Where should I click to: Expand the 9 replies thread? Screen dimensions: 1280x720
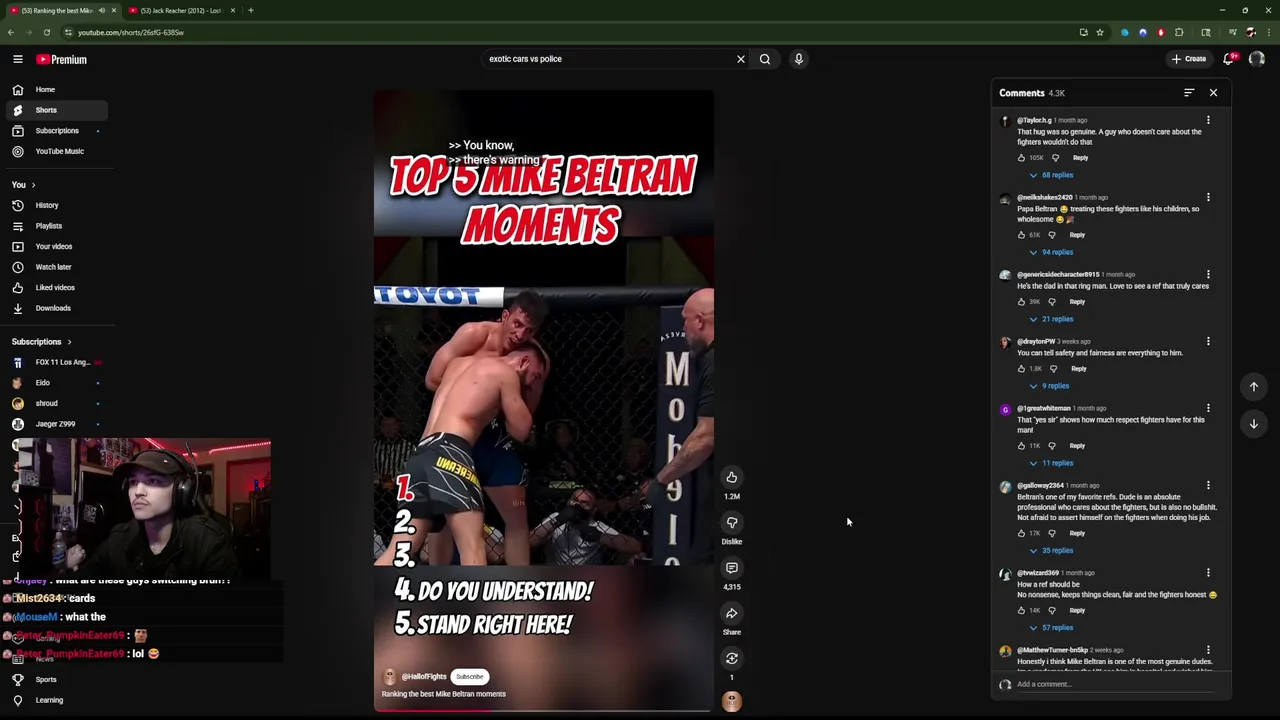coord(1050,386)
